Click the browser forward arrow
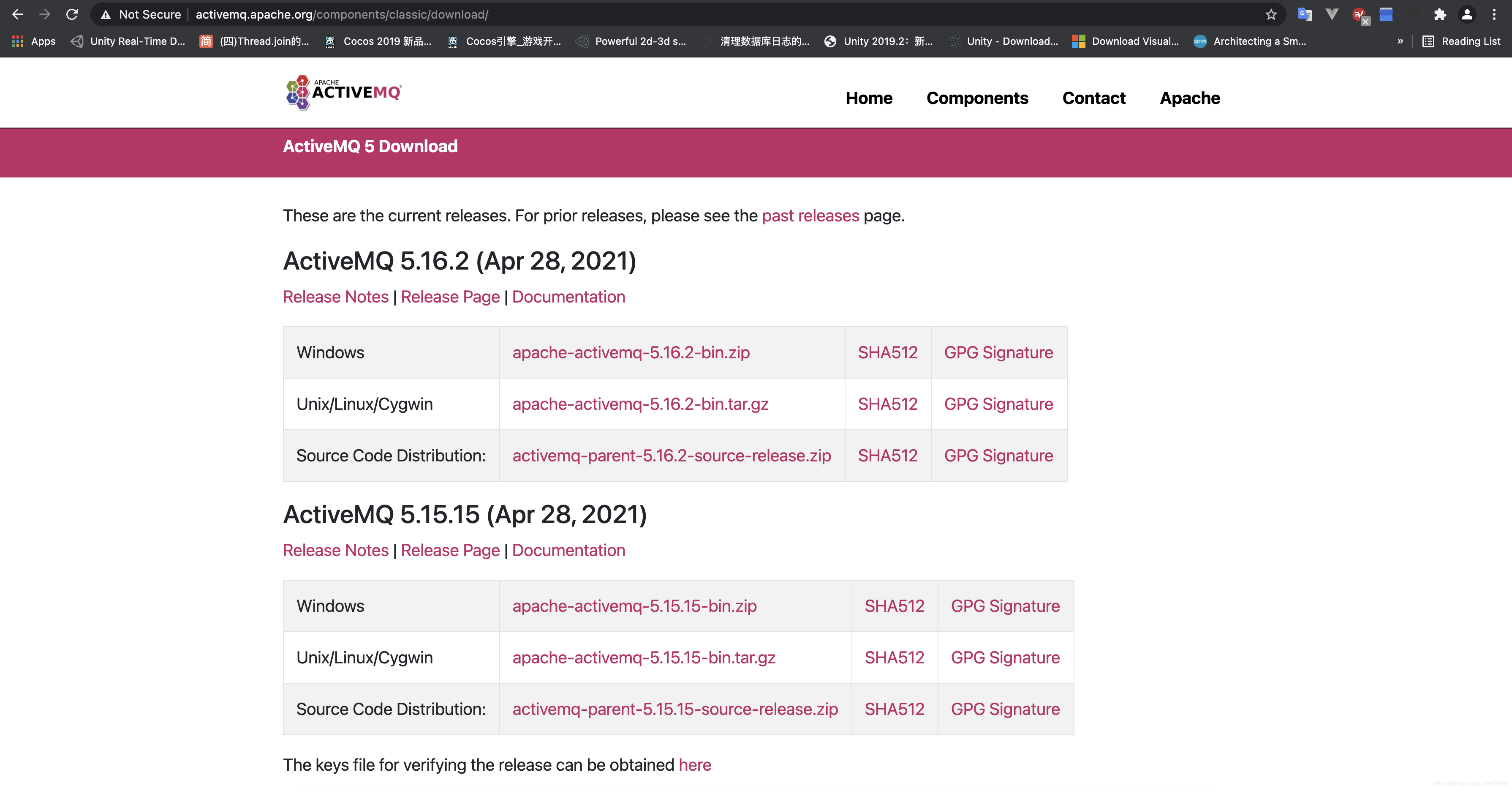The image size is (1512, 791). click(x=45, y=14)
